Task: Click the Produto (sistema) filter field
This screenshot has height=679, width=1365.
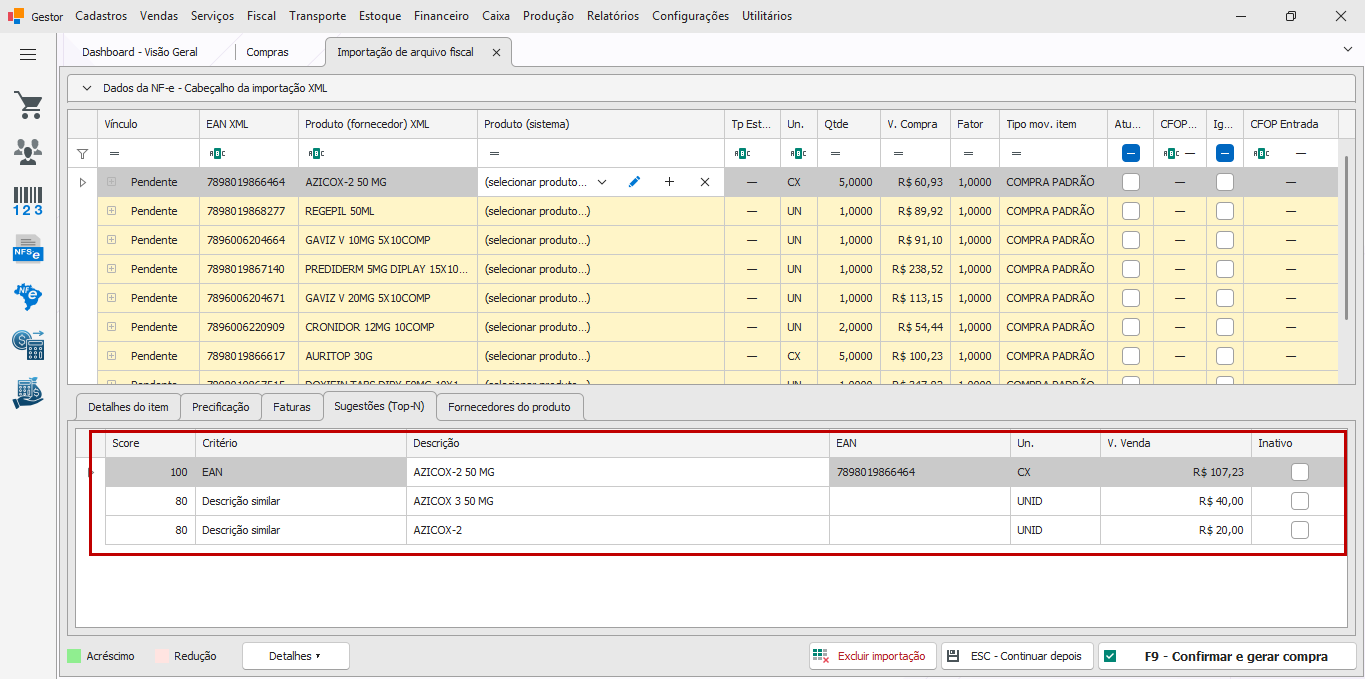Action: pyautogui.click(x=601, y=153)
